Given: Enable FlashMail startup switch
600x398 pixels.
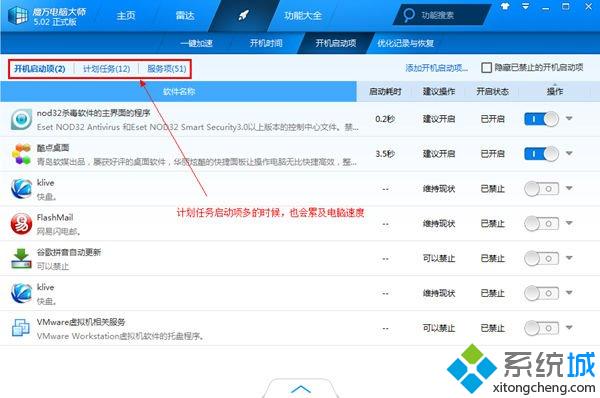Looking at the screenshot, I should pos(541,223).
